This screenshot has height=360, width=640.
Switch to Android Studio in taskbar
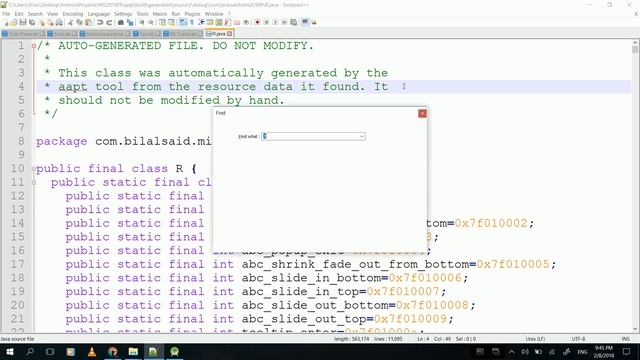[174, 351]
